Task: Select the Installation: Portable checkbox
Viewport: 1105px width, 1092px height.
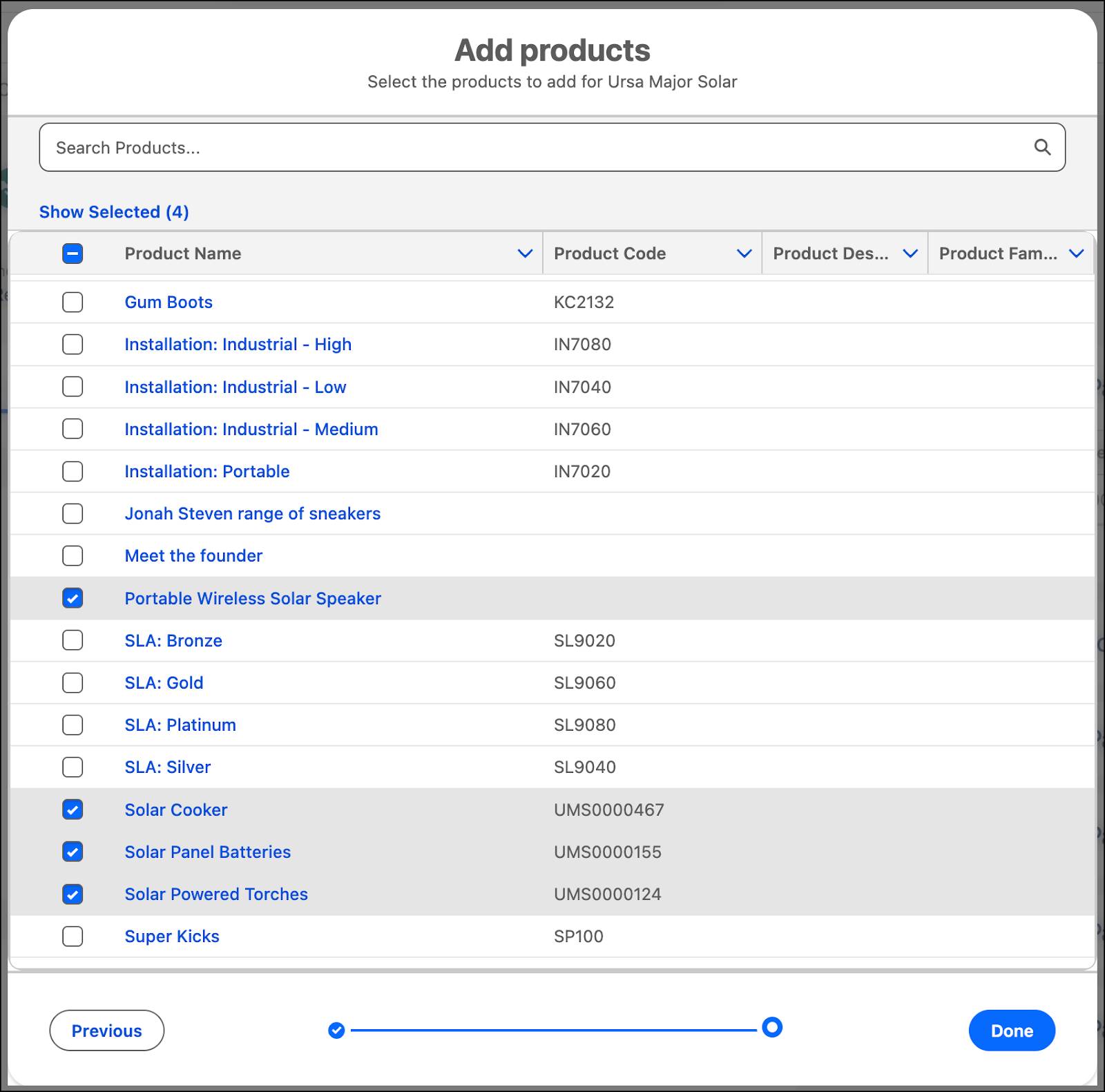Action: click(73, 471)
